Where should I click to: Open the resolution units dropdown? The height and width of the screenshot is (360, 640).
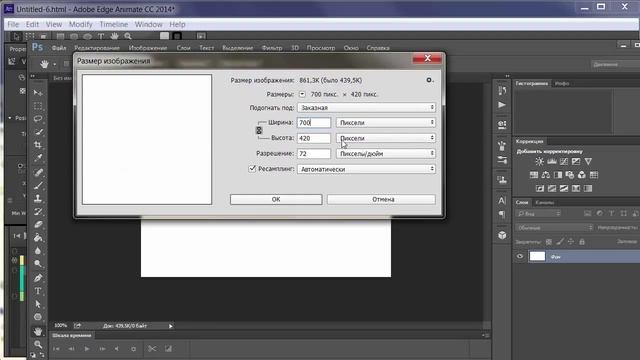pyautogui.click(x=386, y=153)
